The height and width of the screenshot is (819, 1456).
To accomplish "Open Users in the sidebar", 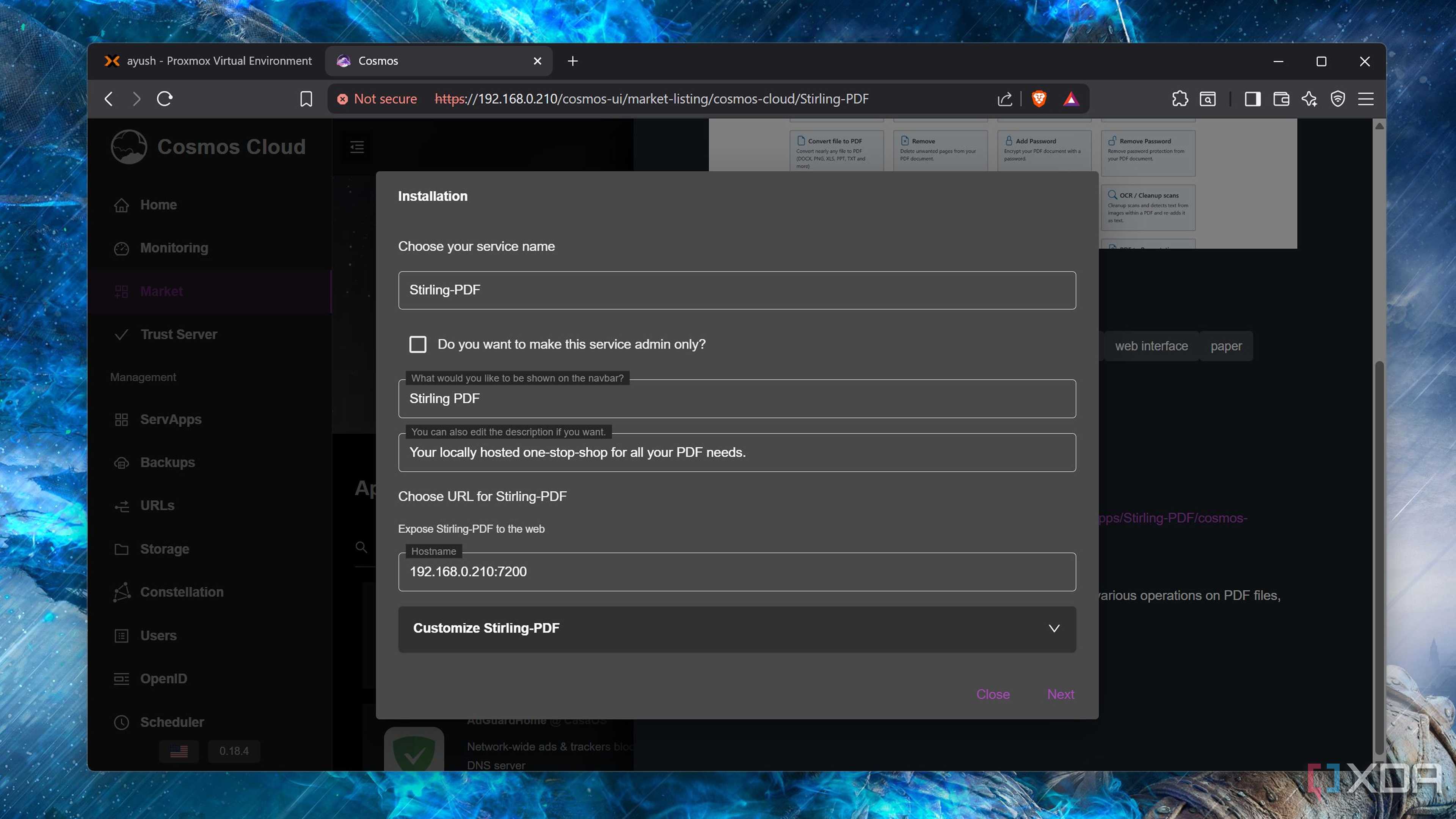I will pos(209,635).
